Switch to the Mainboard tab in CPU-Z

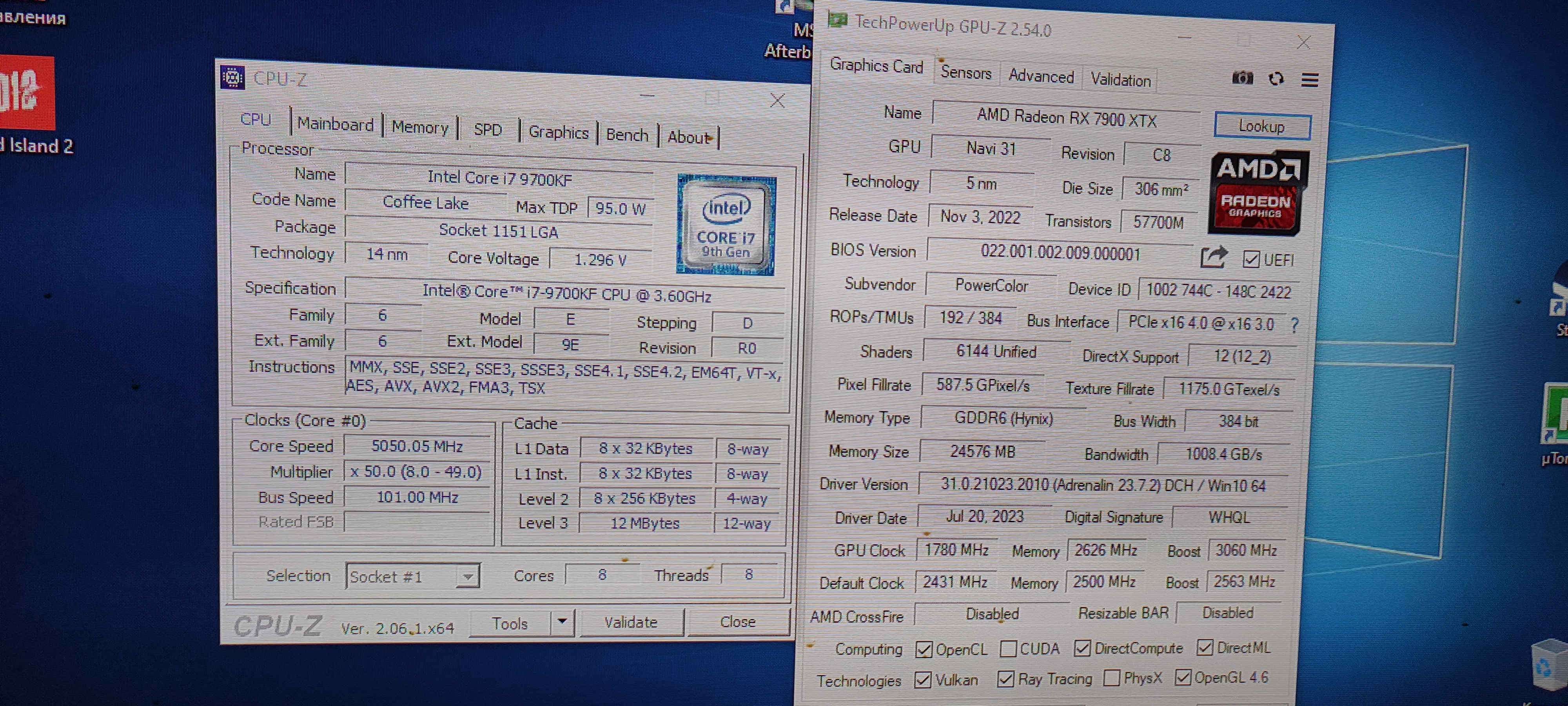pyautogui.click(x=336, y=124)
